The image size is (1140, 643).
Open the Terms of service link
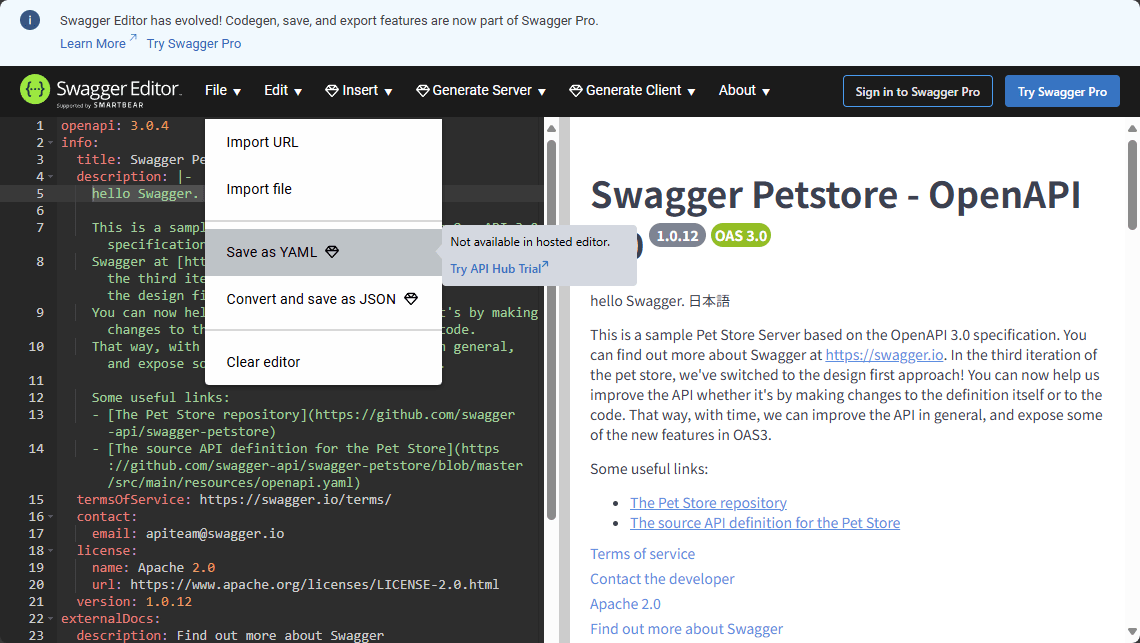pyautogui.click(x=642, y=553)
